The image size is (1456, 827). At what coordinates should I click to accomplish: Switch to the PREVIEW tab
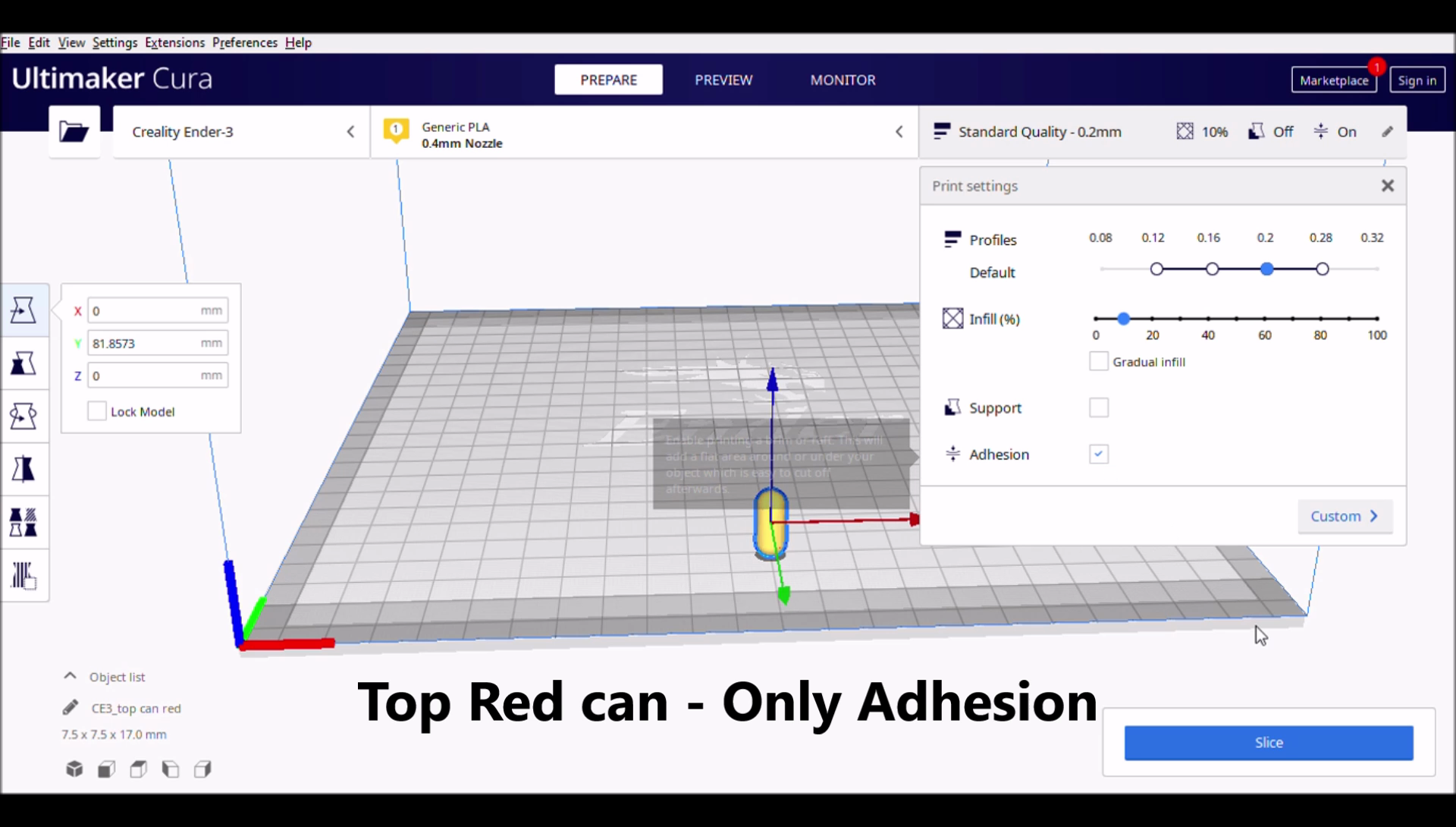pos(723,80)
